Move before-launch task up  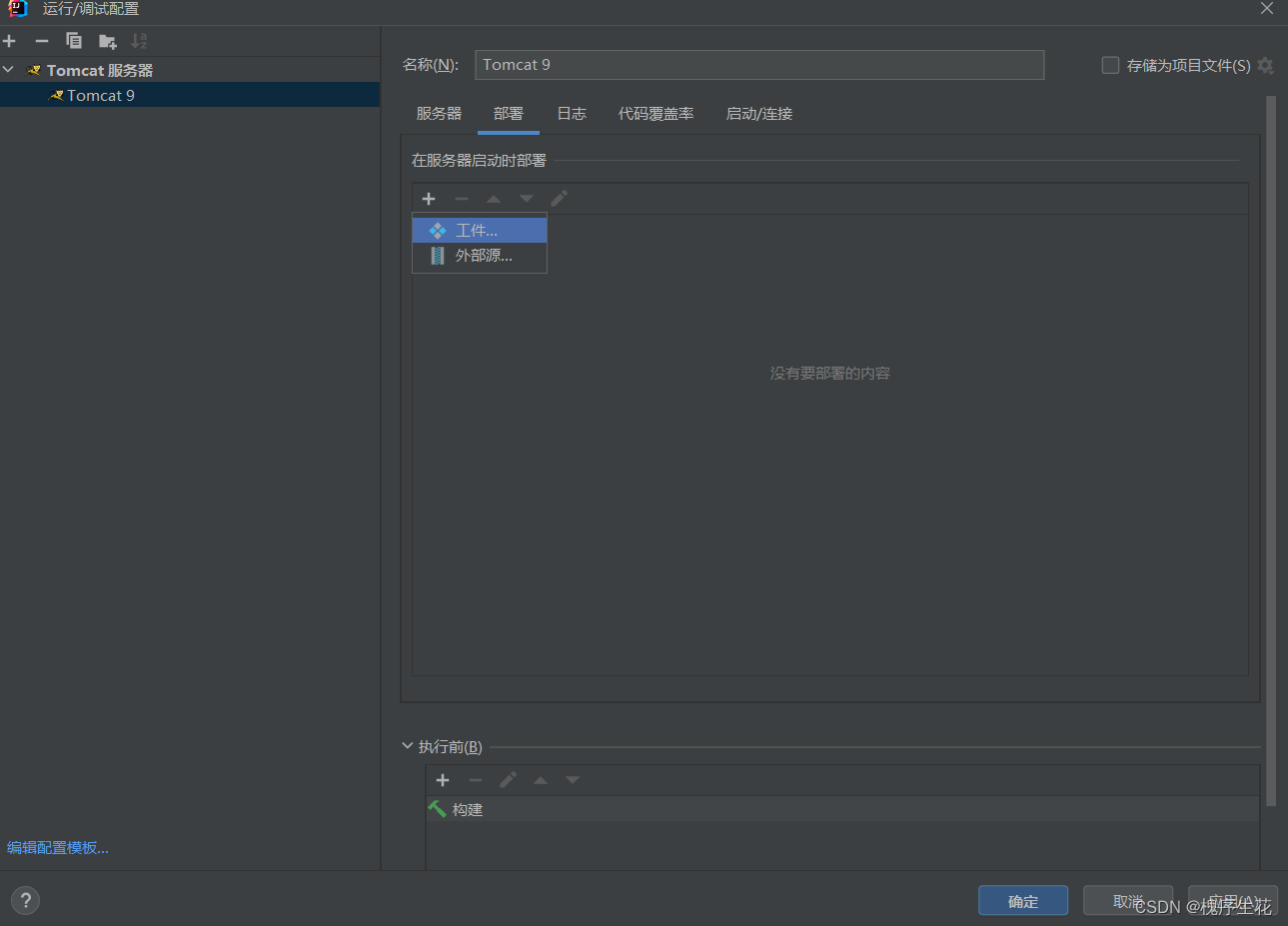point(541,780)
